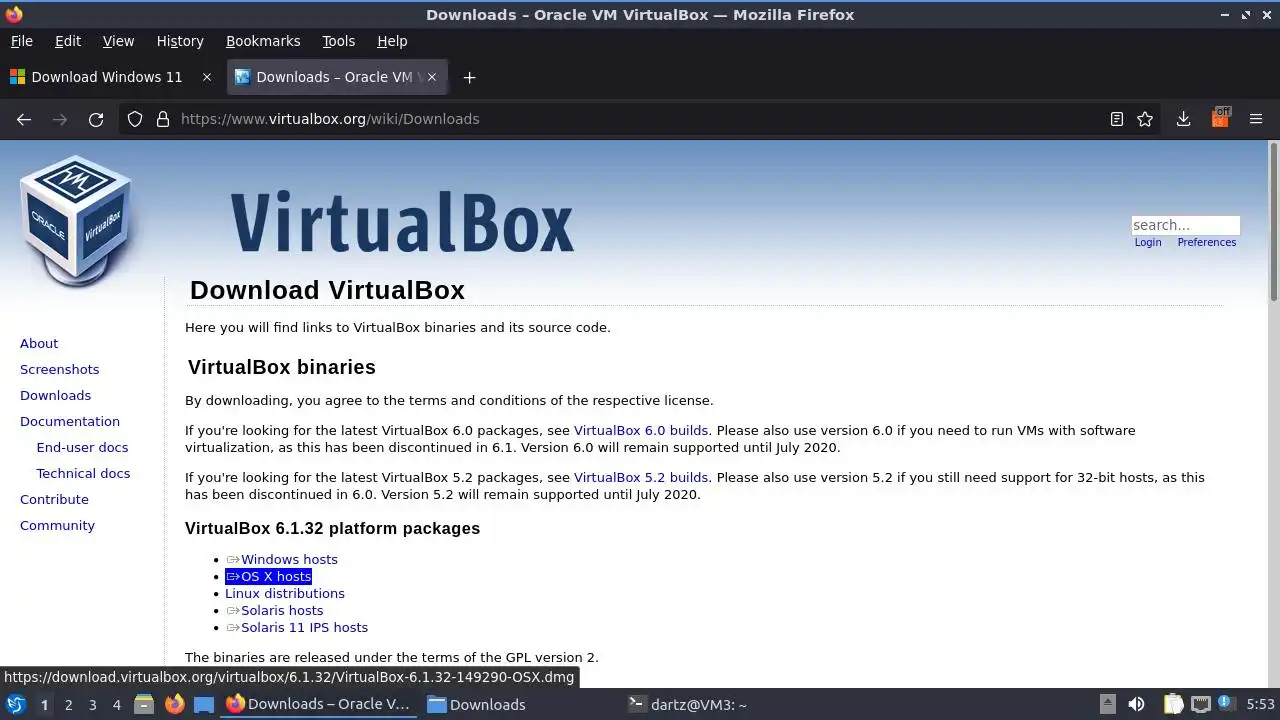Open the History menu
This screenshot has height=720, width=1280.
pyautogui.click(x=180, y=41)
